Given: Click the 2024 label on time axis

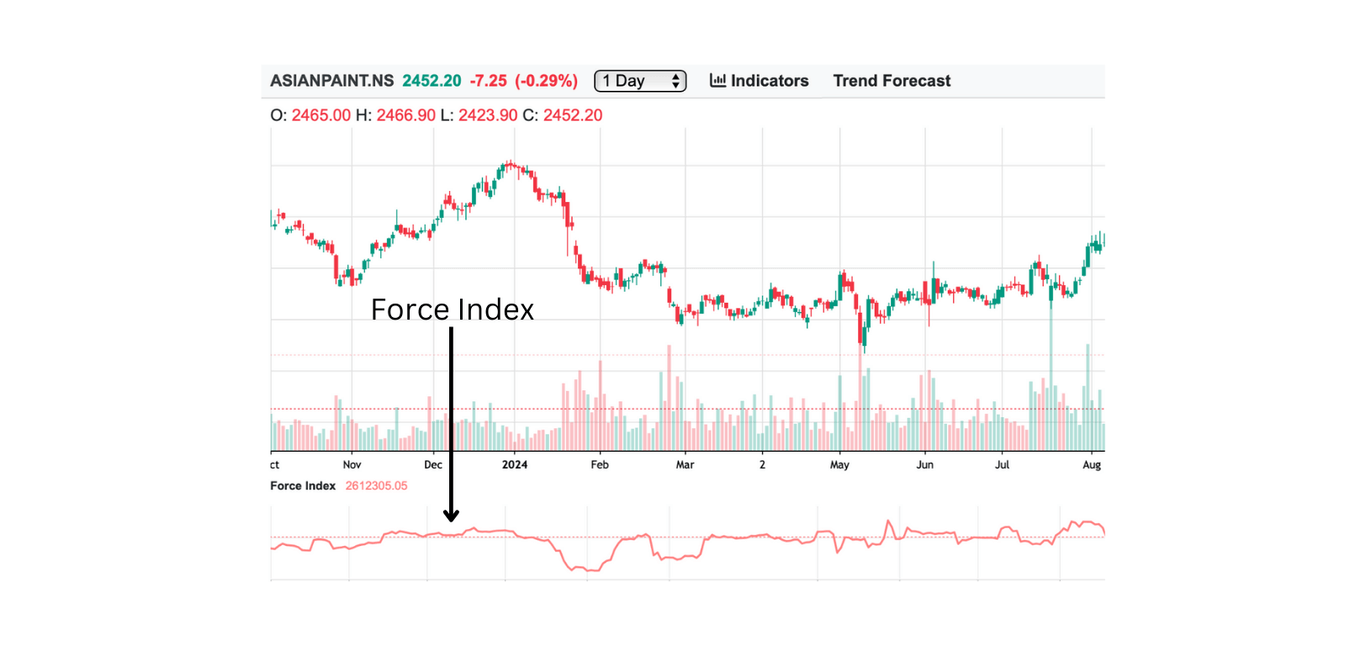Looking at the screenshot, I should point(515,465).
